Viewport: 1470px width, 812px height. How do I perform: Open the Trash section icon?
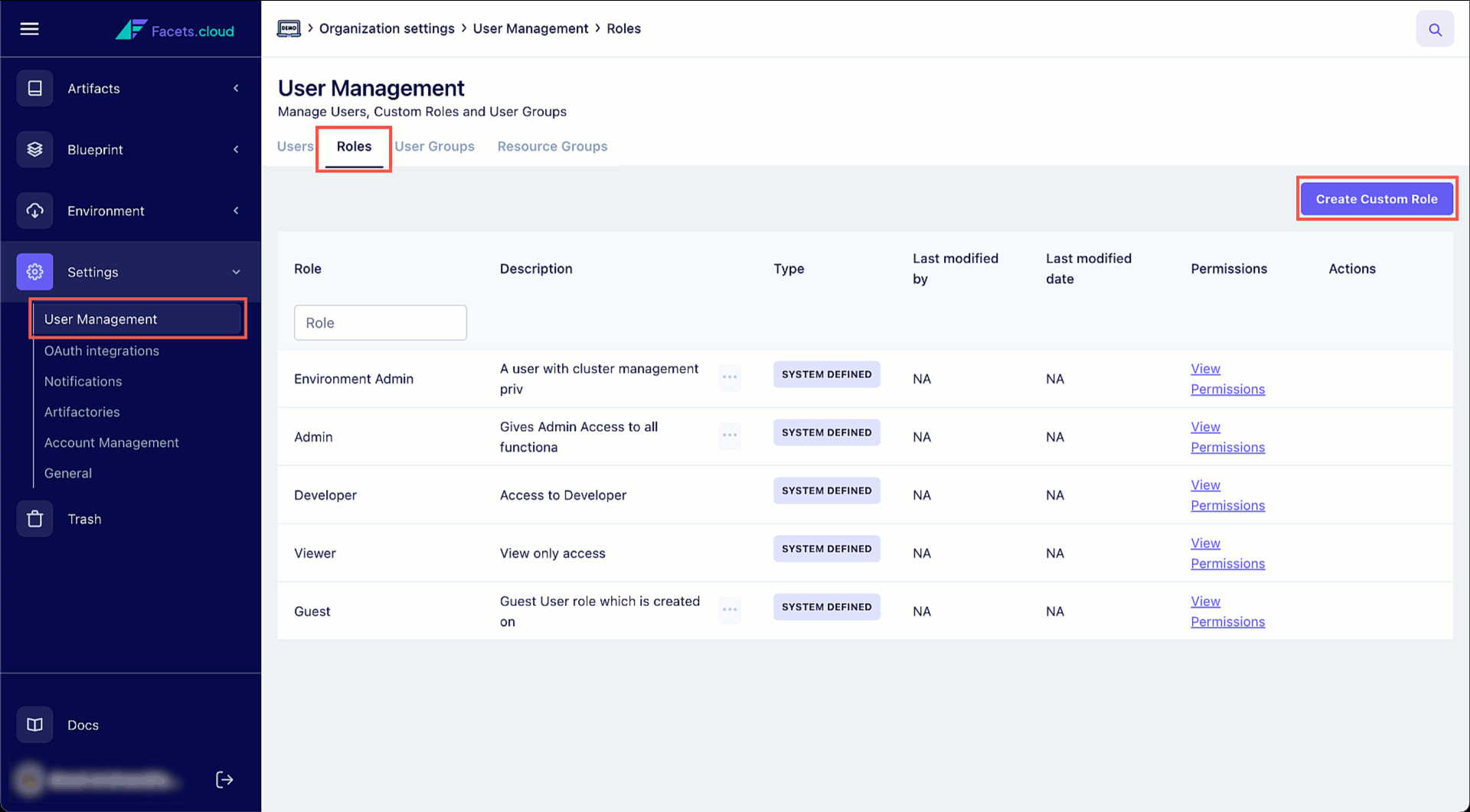[x=34, y=518]
